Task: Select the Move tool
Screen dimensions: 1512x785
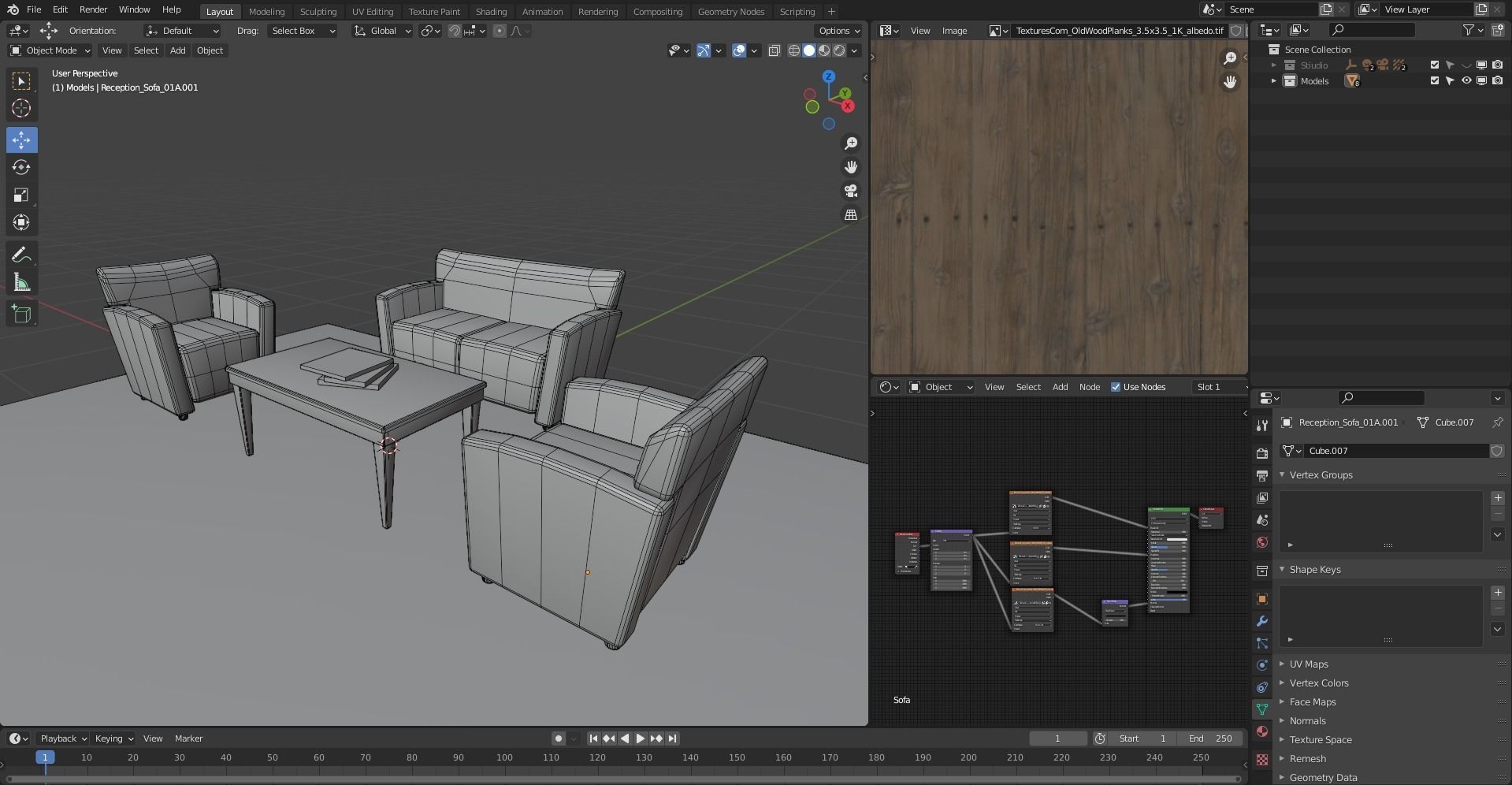Action: click(21, 140)
